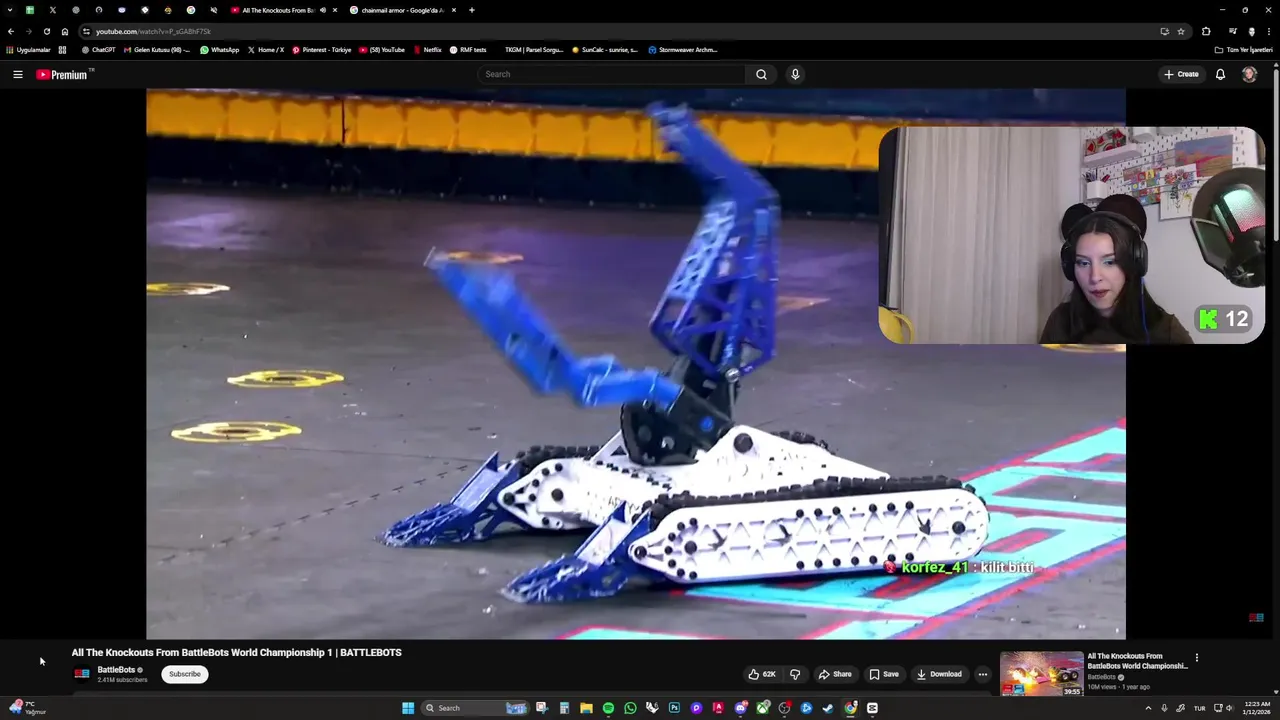The image size is (1280, 720).
Task: Open a new browser tab
Action: click(472, 10)
